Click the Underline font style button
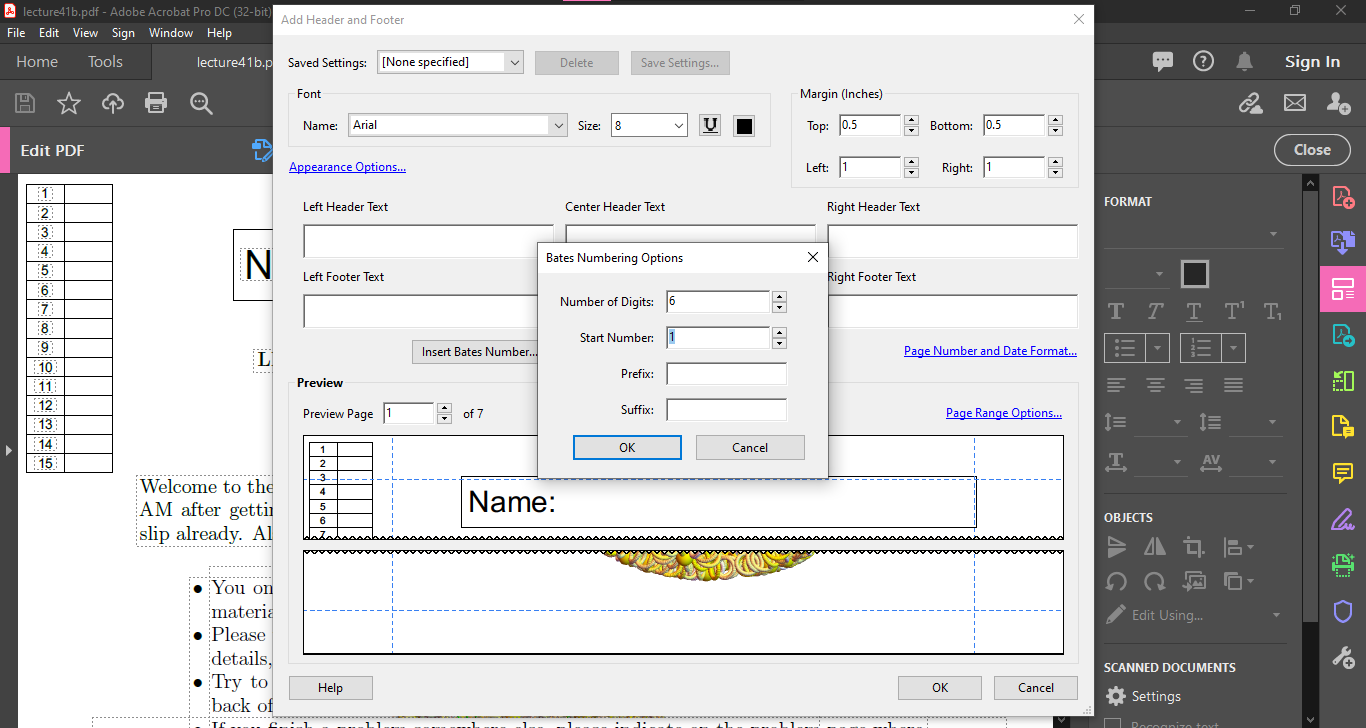The width and height of the screenshot is (1366, 728). pyautogui.click(x=710, y=126)
